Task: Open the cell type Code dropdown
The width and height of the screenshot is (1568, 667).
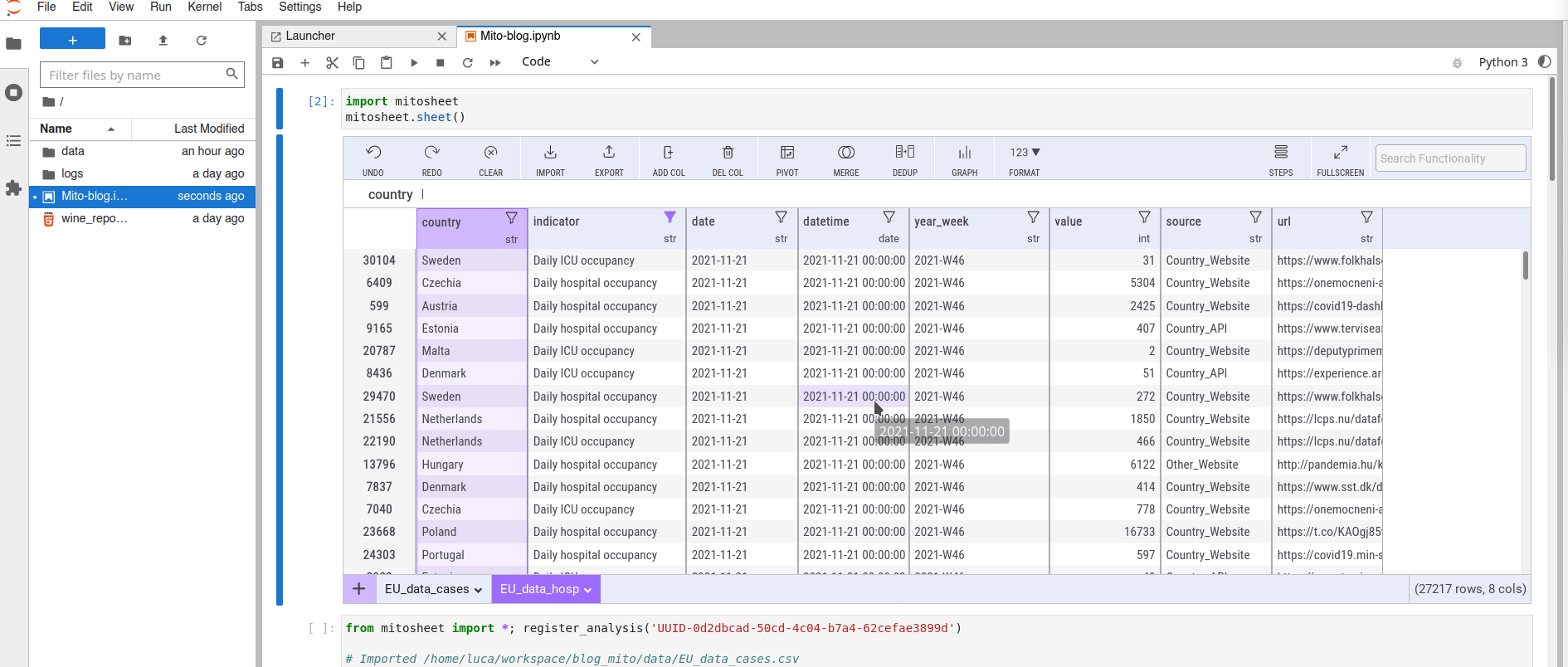Action: 560,61
